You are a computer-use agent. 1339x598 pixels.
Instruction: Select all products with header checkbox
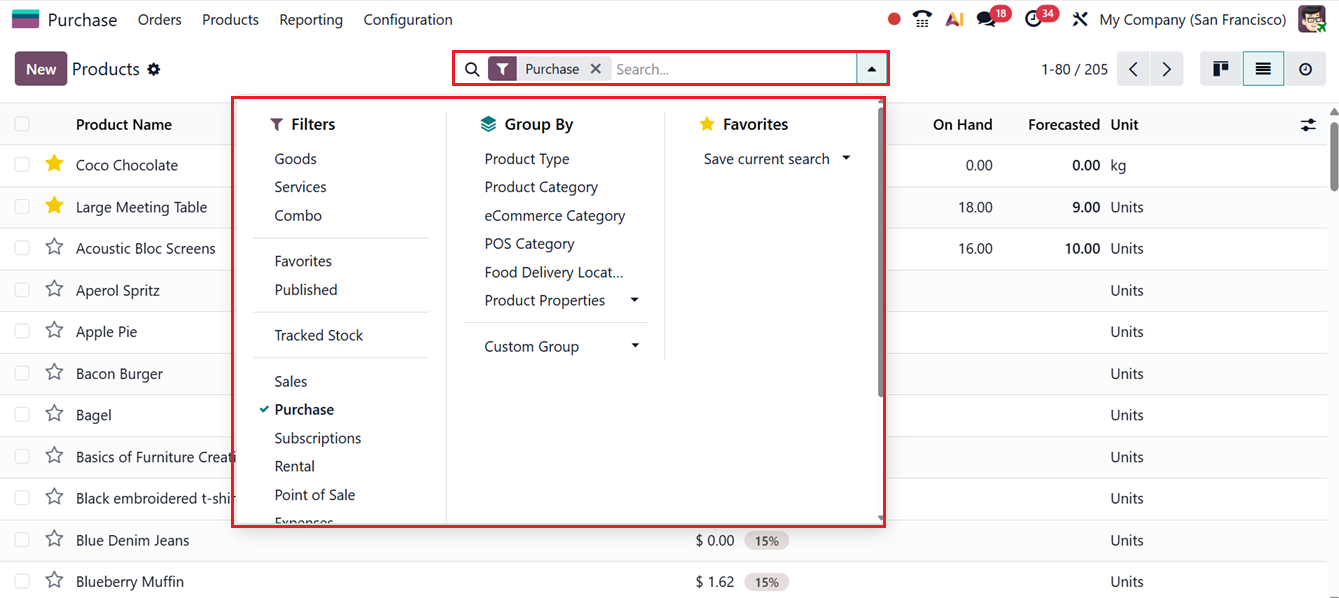pos(22,124)
